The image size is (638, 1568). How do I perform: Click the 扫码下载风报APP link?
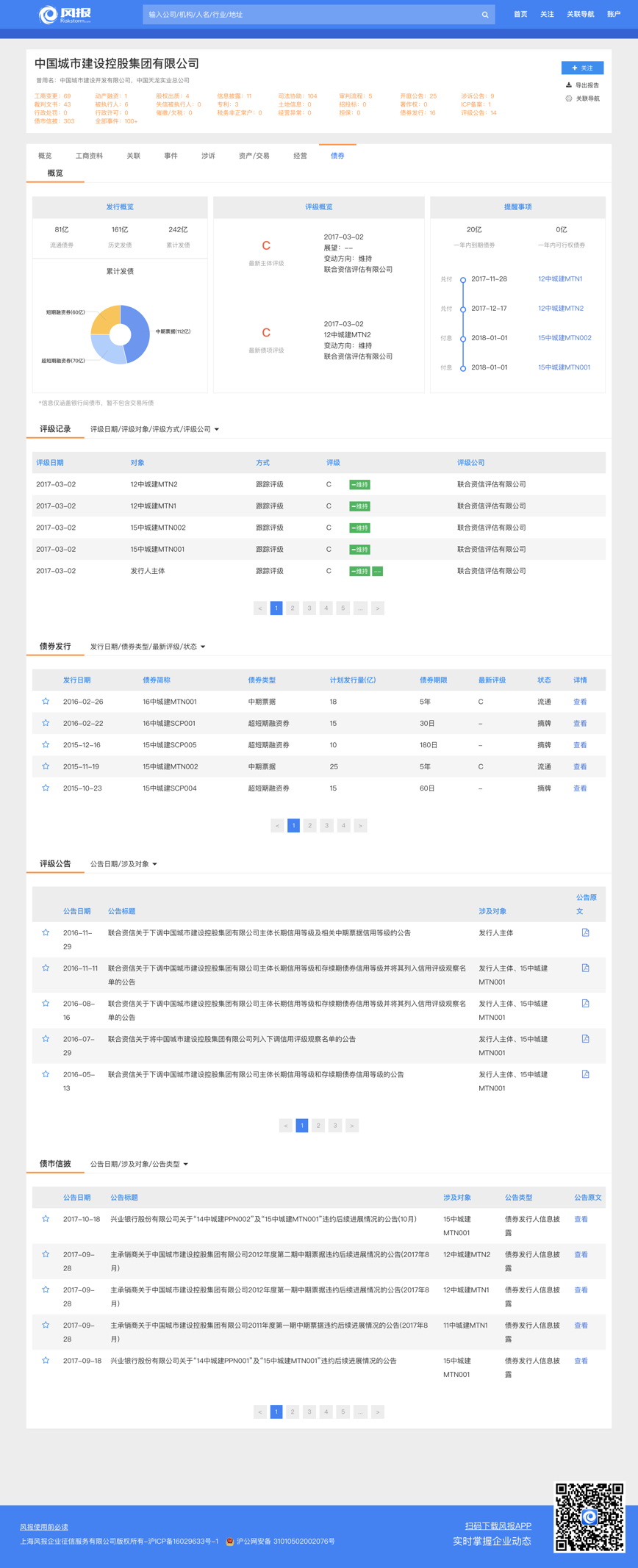pyautogui.click(x=498, y=1525)
